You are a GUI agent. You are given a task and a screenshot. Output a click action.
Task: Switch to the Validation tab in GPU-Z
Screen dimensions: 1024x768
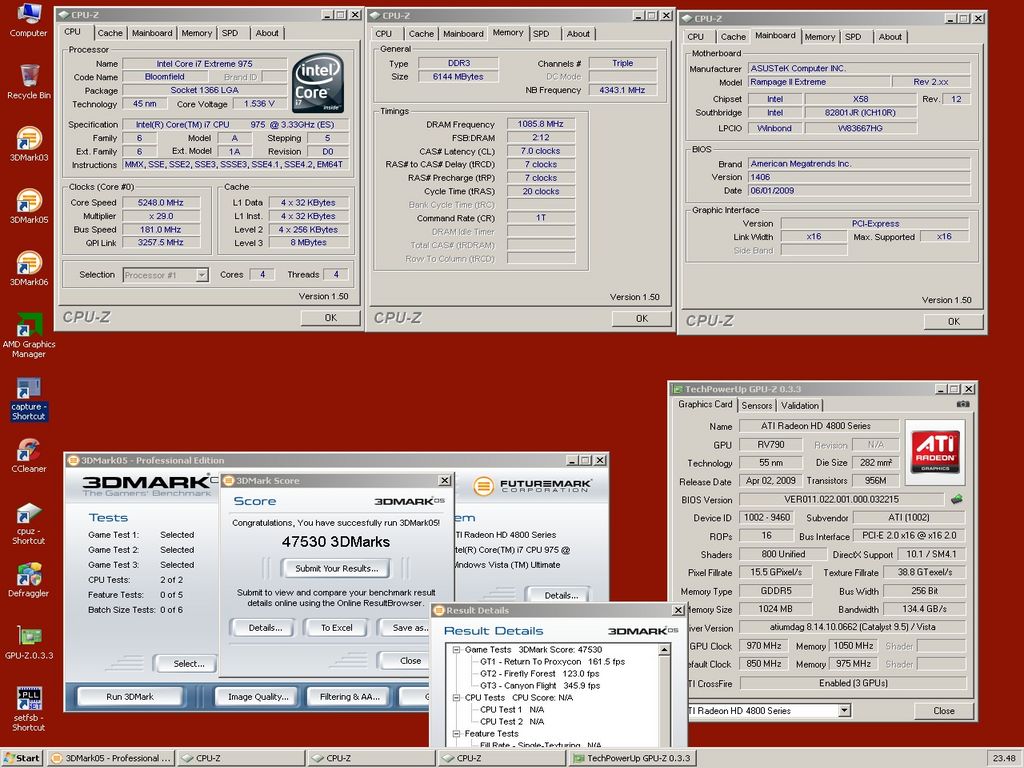pos(799,406)
